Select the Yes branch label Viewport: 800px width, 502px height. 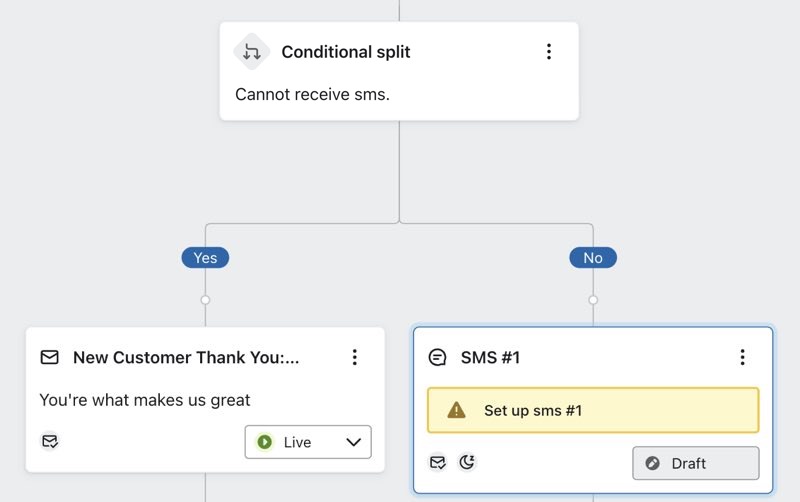click(205, 258)
